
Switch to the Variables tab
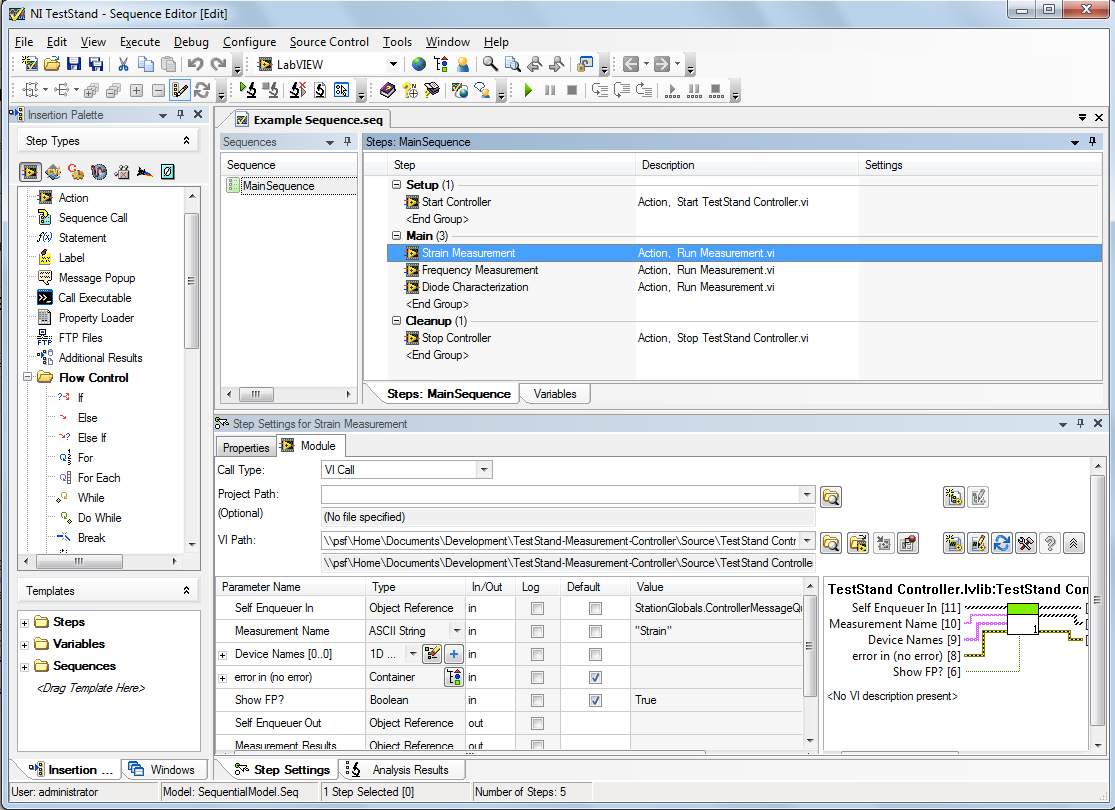(554, 394)
